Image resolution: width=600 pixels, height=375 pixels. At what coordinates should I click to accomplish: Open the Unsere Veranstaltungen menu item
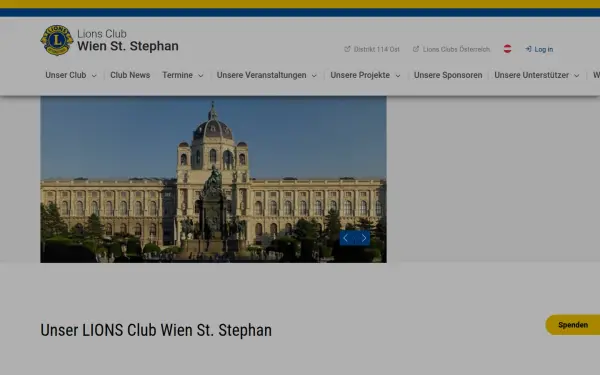coord(261,75)
